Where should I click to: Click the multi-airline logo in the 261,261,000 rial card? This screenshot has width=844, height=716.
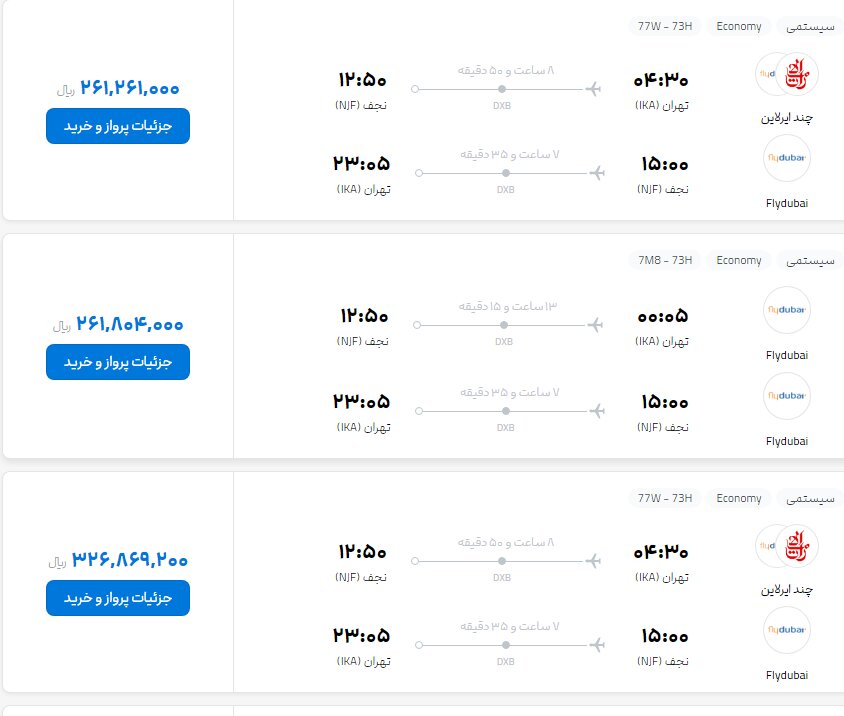tap(787, 73)
